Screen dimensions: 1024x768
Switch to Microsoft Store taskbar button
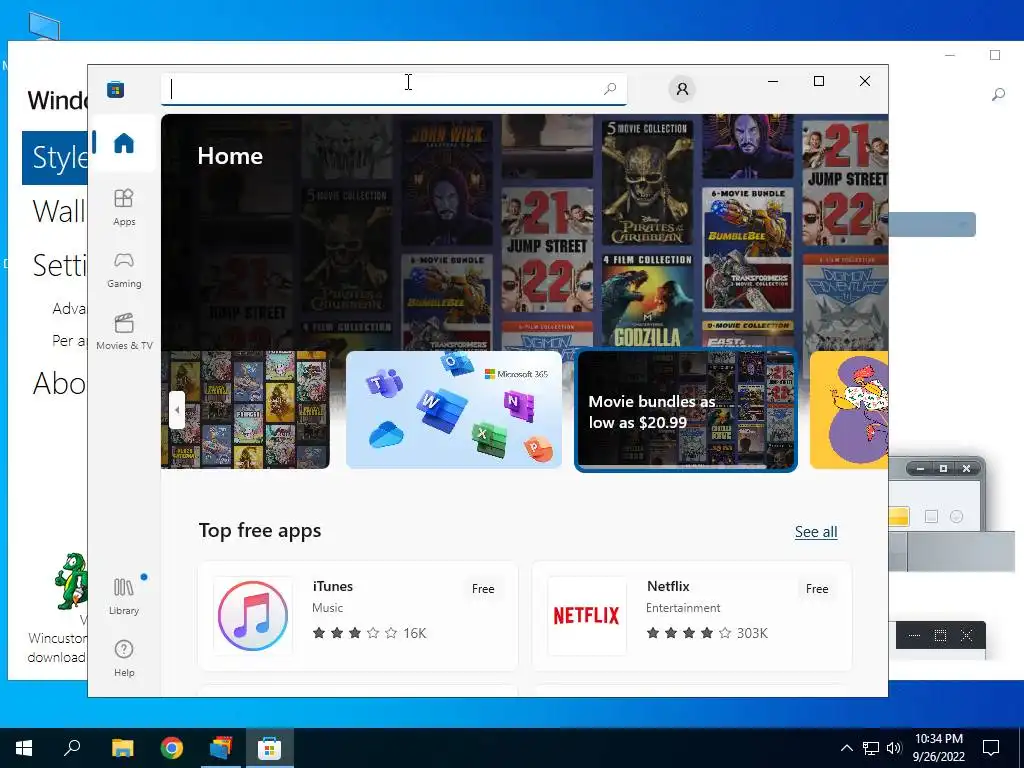coord(269,748)
